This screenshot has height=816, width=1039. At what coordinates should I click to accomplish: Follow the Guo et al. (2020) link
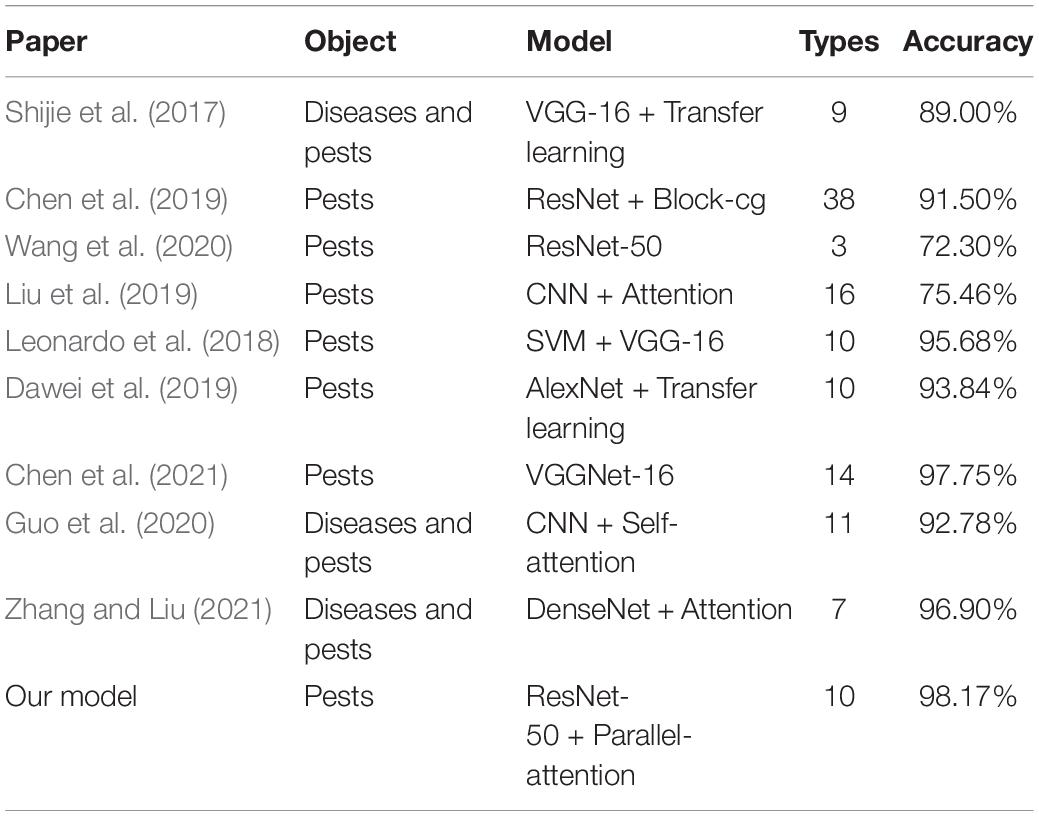coord(110,524)
